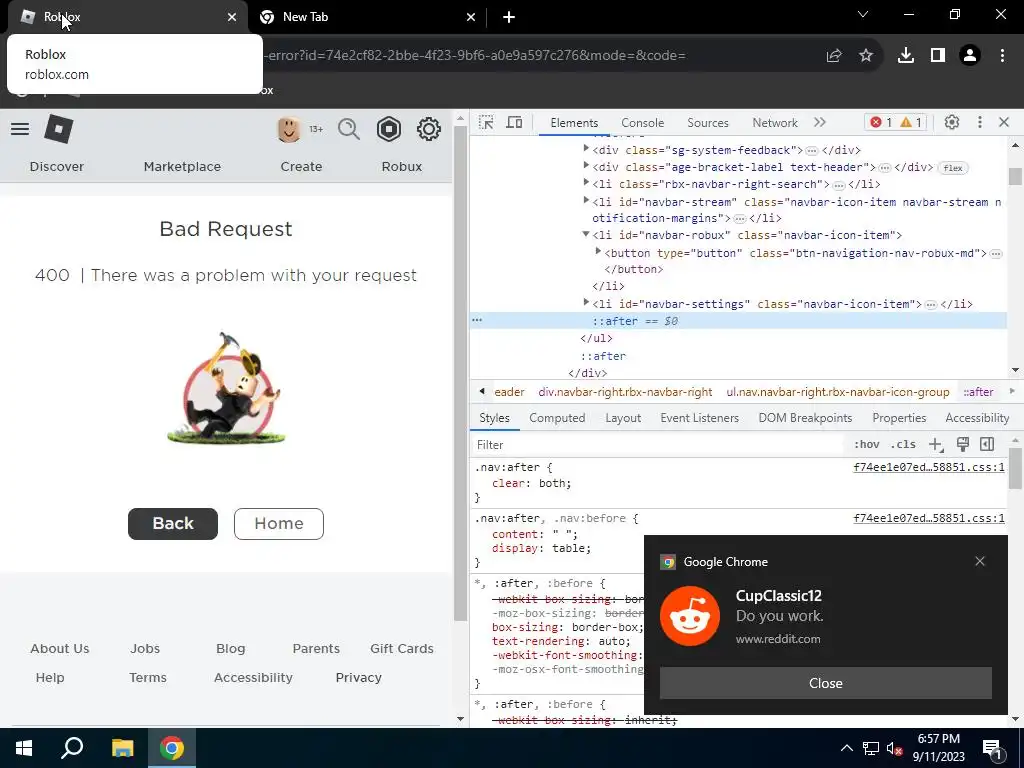Go to Marketplace in Roblox navigation
Viewport: 1024px width, 768px height.
coord(182,167)
